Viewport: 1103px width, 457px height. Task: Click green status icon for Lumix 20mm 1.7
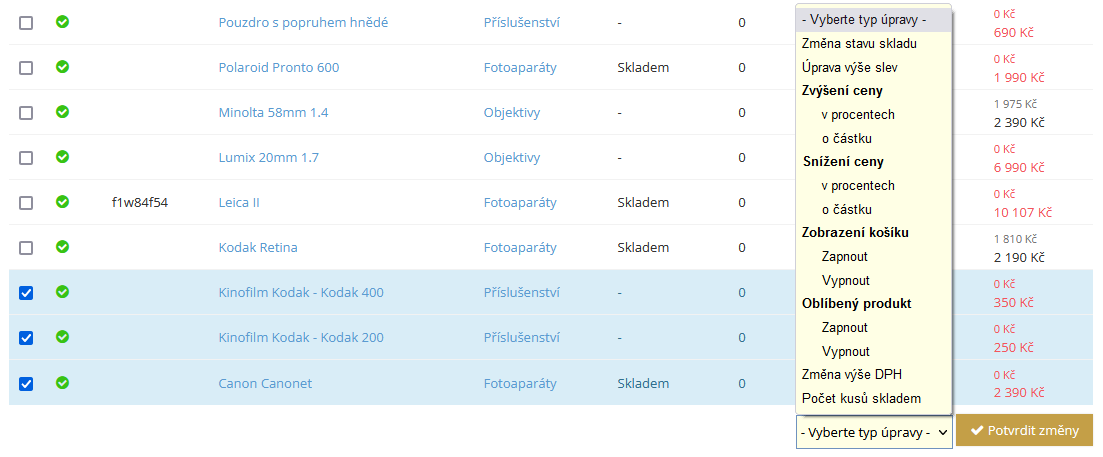click(x=63, y=157)
